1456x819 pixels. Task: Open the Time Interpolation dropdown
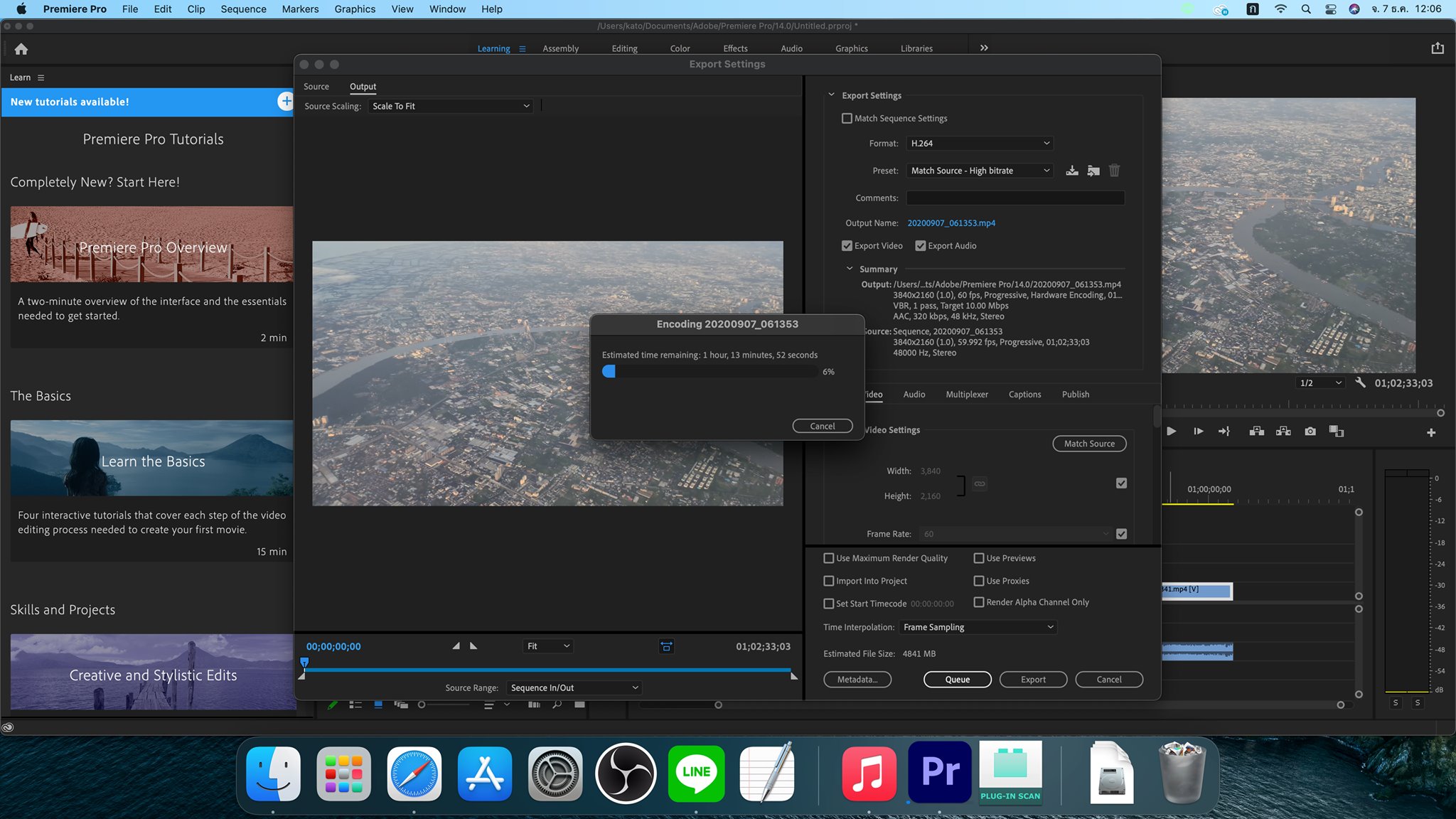click(978, 627)
